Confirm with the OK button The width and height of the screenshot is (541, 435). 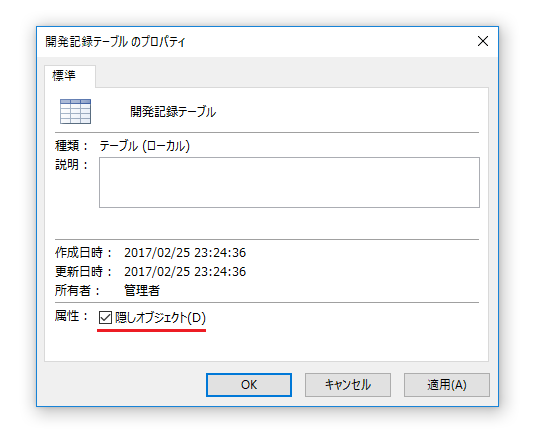(249, 385)
